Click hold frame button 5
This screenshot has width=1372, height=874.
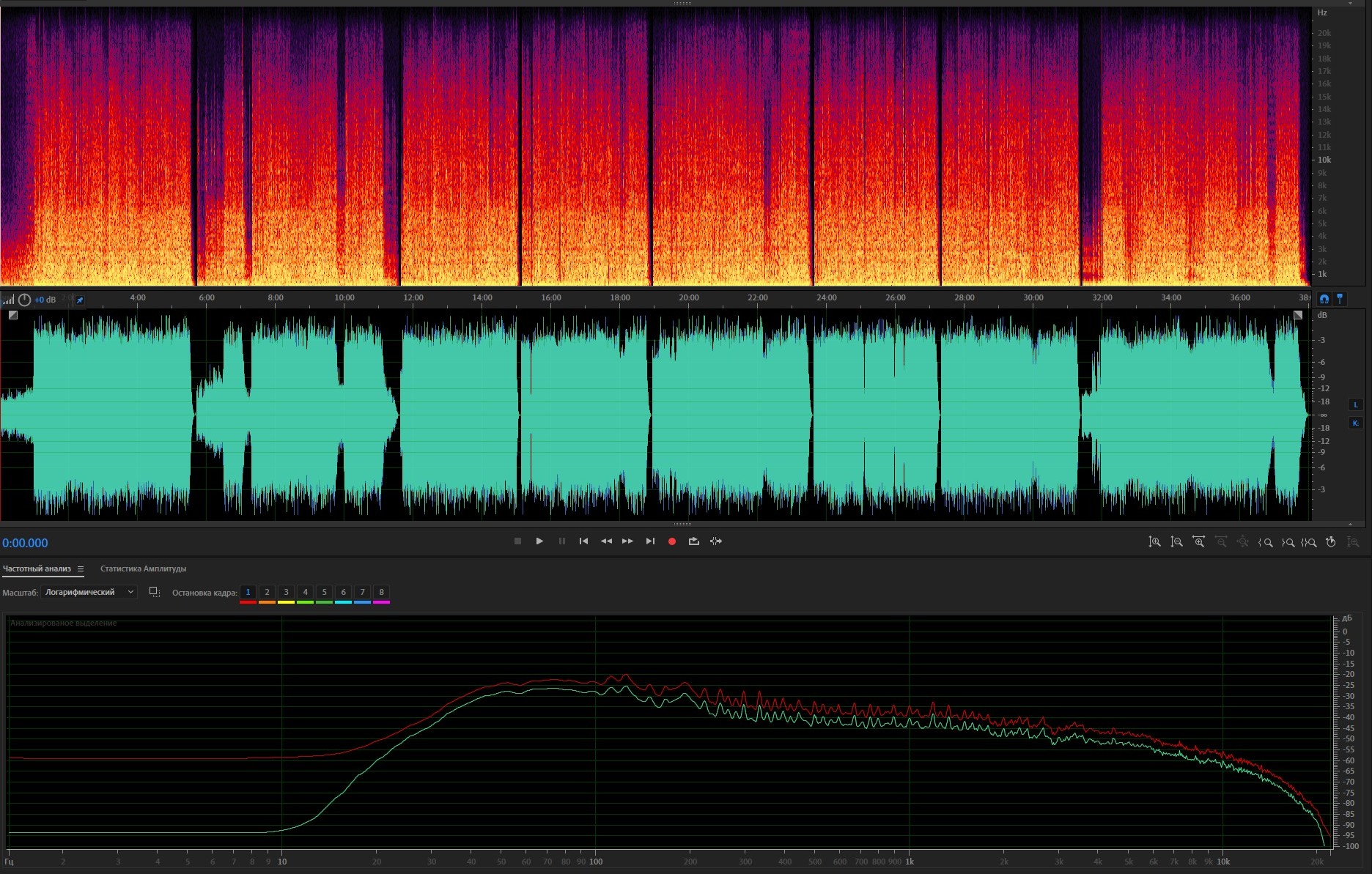[x=324, y=592]
